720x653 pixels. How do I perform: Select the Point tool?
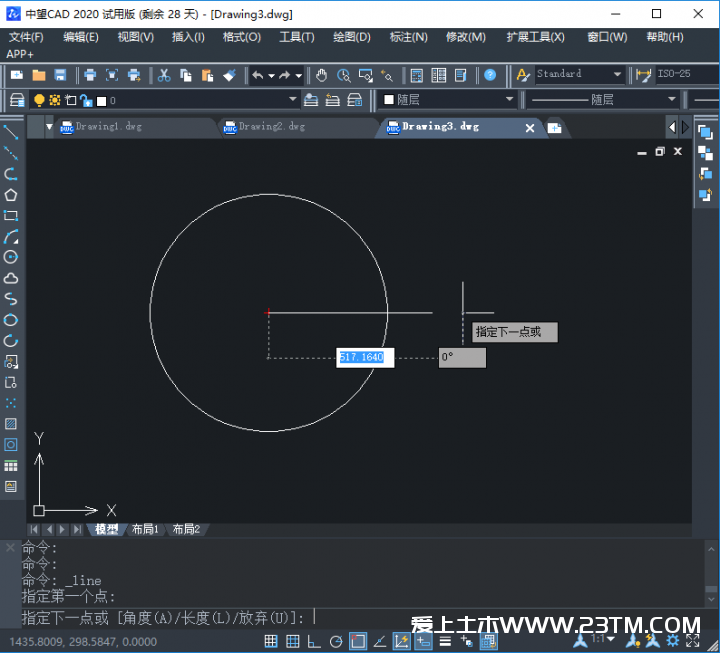coord(11,403)
